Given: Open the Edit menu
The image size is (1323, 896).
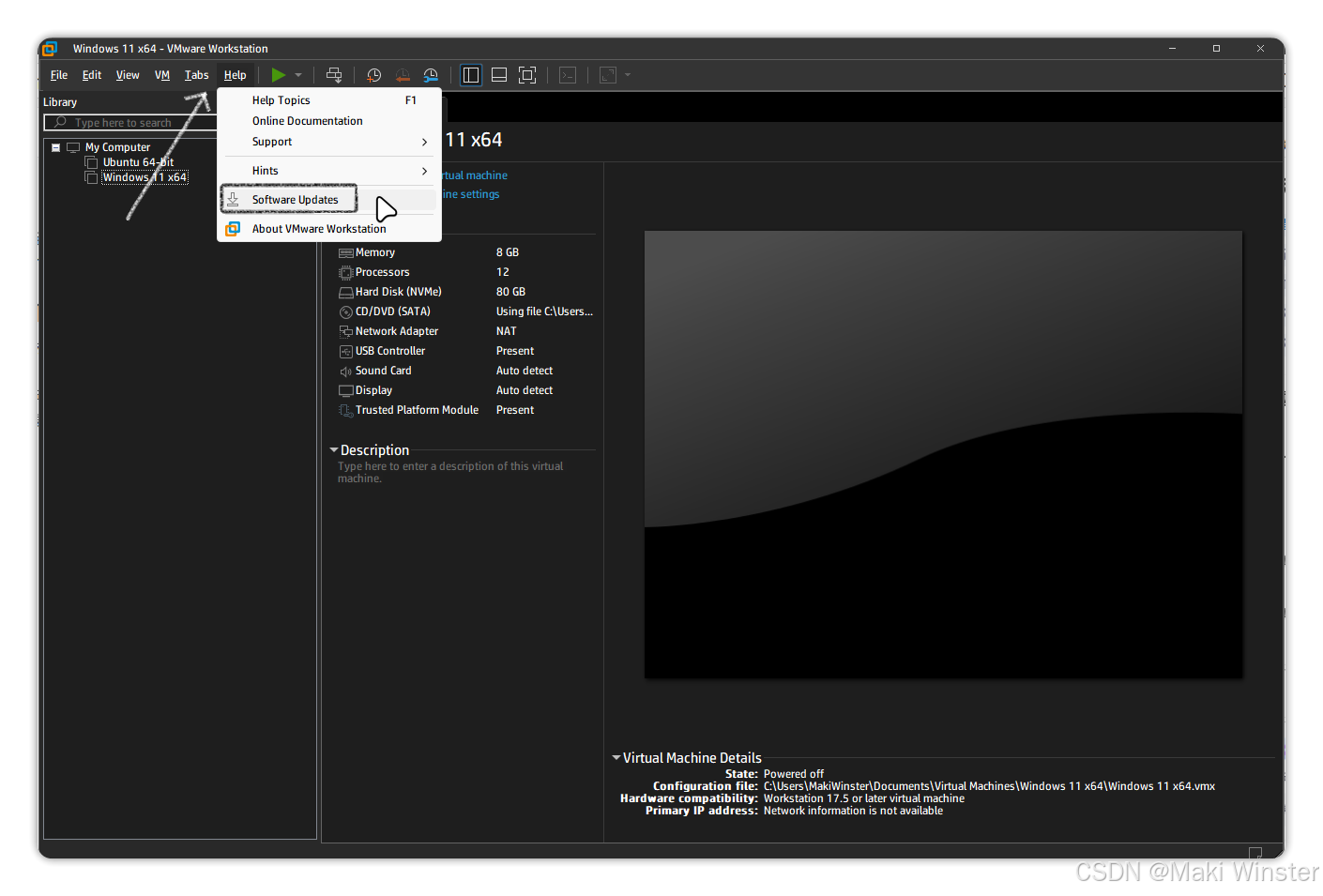Looking at the screenshot, I should pyautogui.click(x=92, y=75).
